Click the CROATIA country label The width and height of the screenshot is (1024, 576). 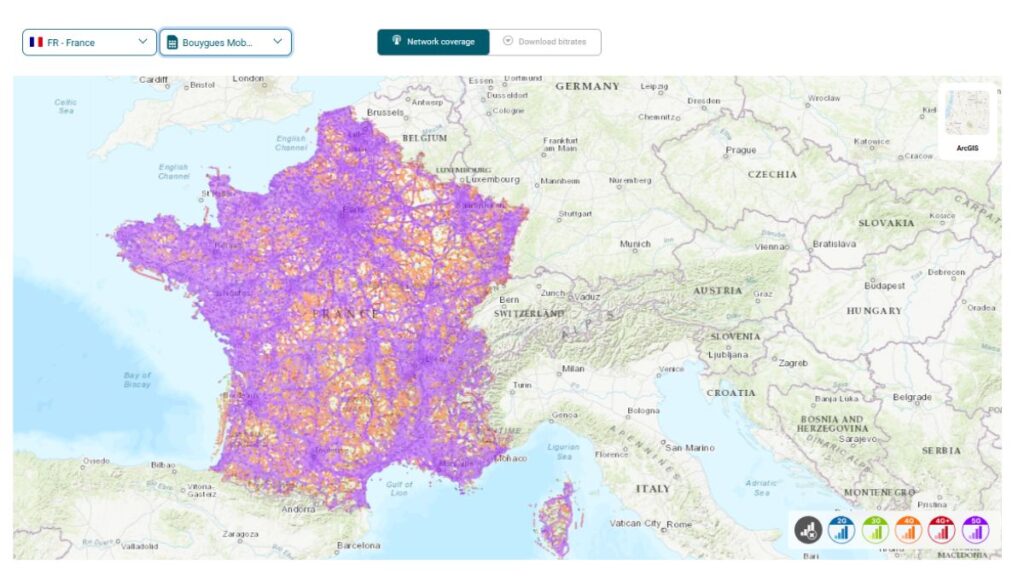731,393
